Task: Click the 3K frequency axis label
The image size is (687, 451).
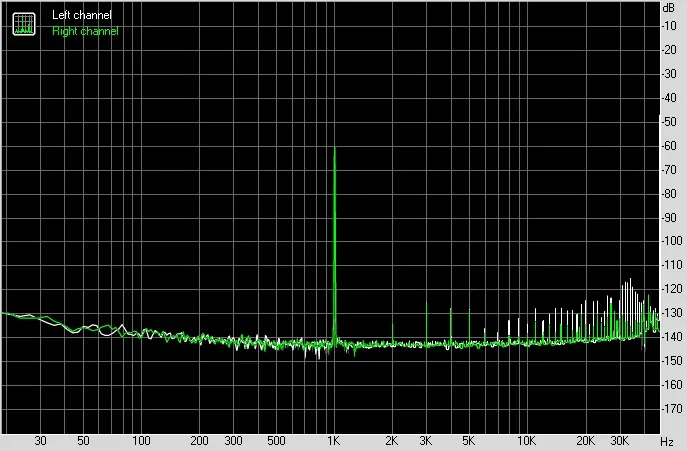Action: (425, 440)
